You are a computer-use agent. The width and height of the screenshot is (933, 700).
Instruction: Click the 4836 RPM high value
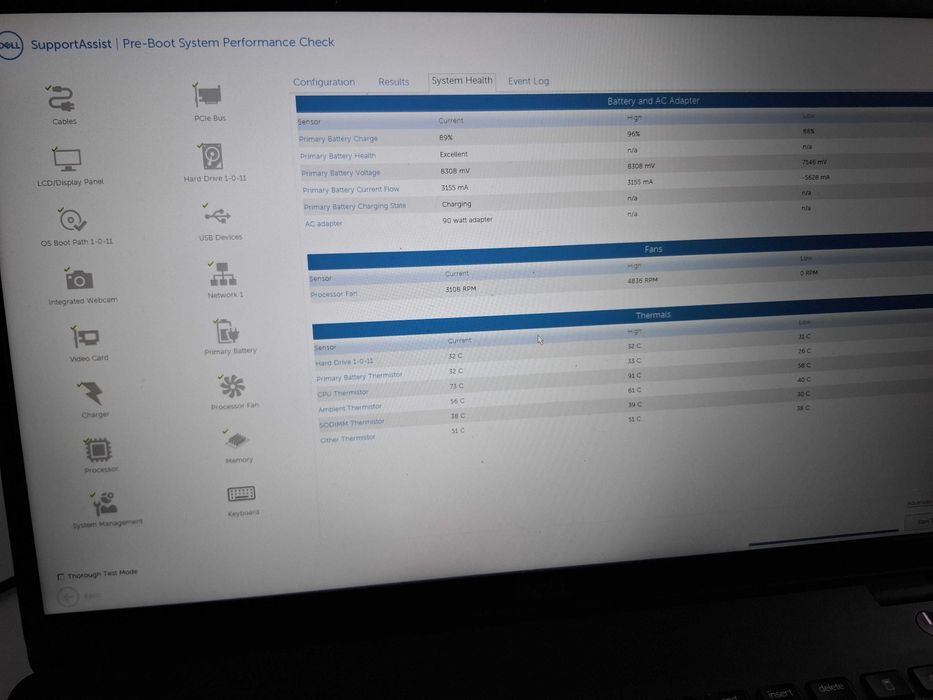[642, 280]
